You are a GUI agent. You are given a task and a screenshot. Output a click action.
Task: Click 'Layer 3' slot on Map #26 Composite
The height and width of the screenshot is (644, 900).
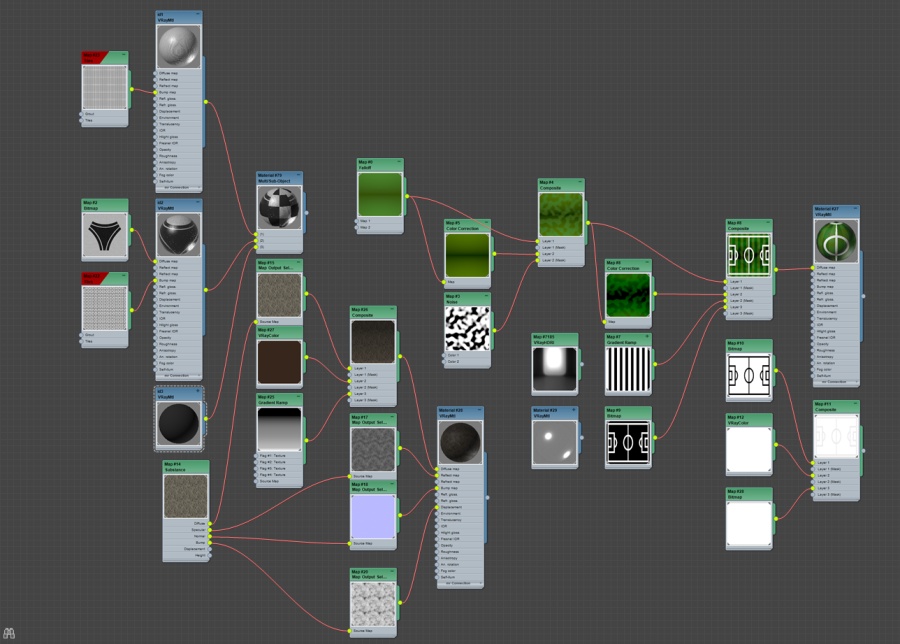tap(373, 394)
